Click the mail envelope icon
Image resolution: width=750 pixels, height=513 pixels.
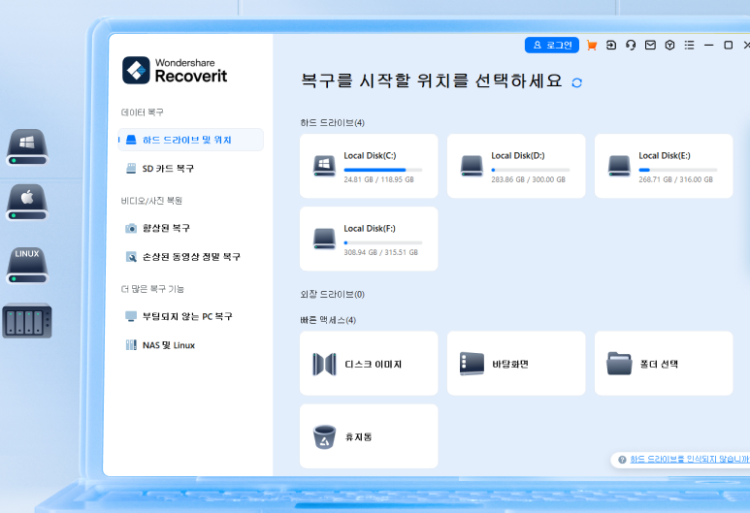(x=650, y=45)
